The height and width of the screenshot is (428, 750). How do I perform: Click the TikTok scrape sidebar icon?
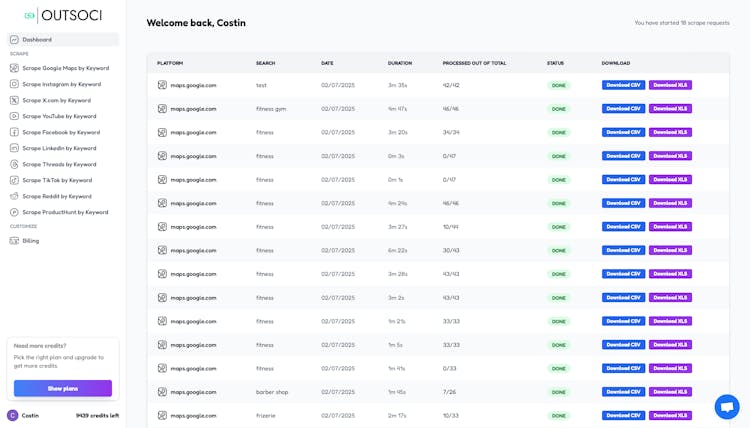coord(14,180)
